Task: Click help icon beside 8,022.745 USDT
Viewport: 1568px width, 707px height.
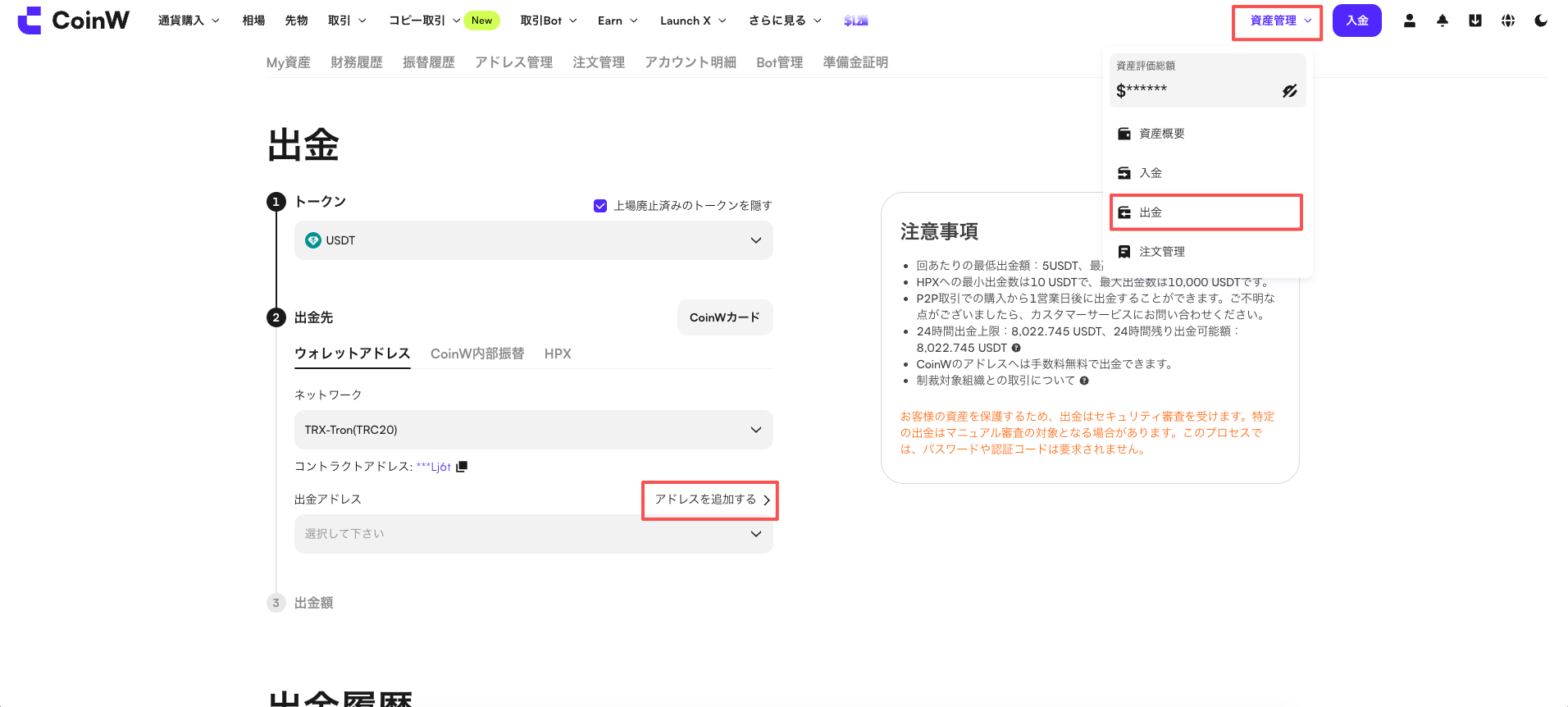Action: [1016, 348]
